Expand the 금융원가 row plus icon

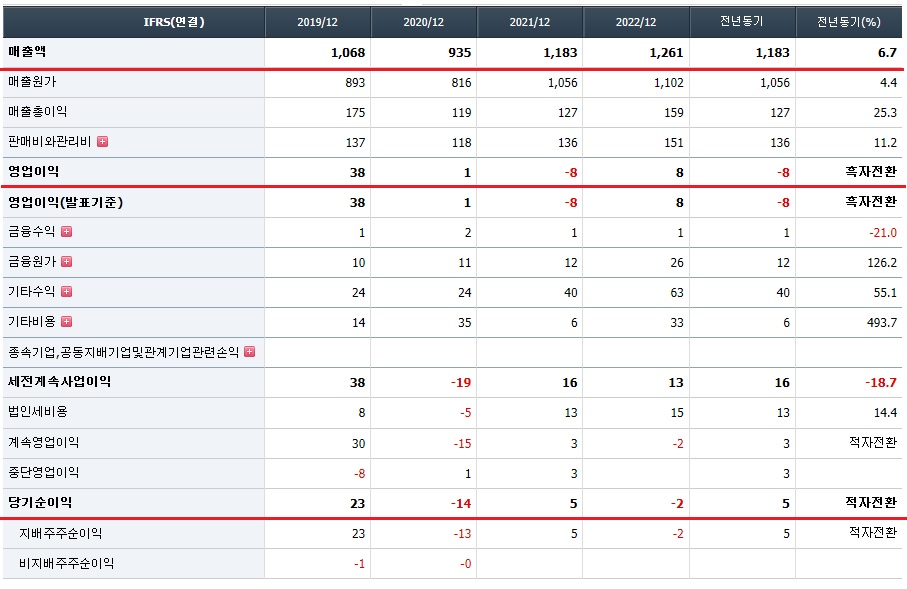pyautogui.click(x=67, y=262)
